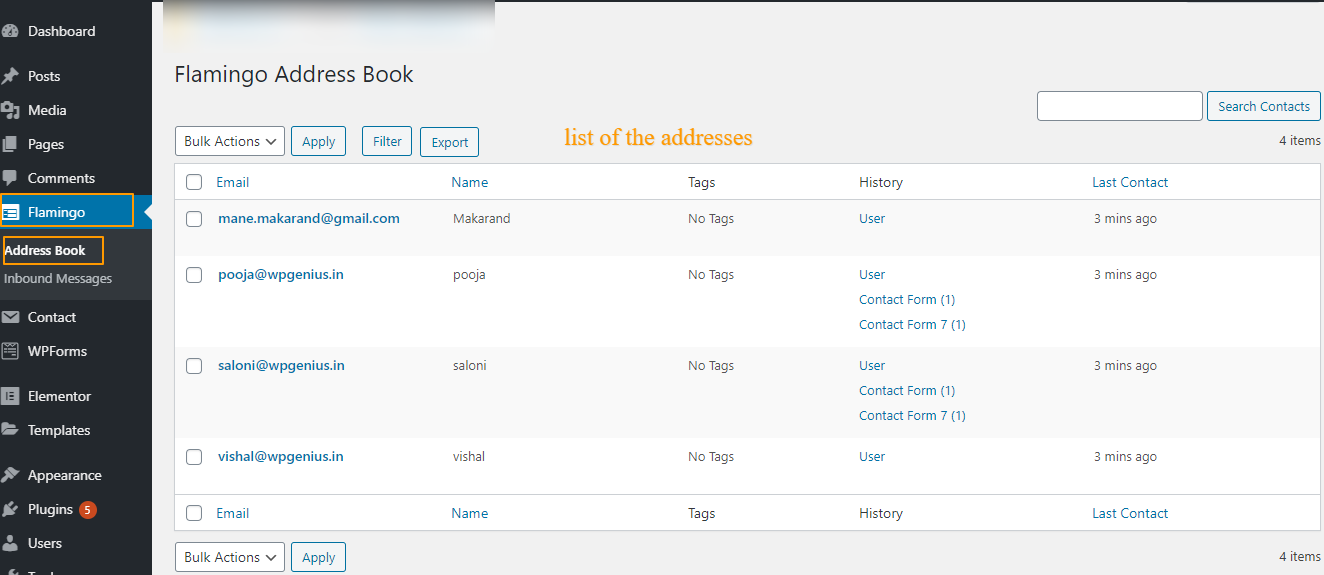
Task: Click Contact Form 7 (1) in pooja row
Action: pos(912,324)
